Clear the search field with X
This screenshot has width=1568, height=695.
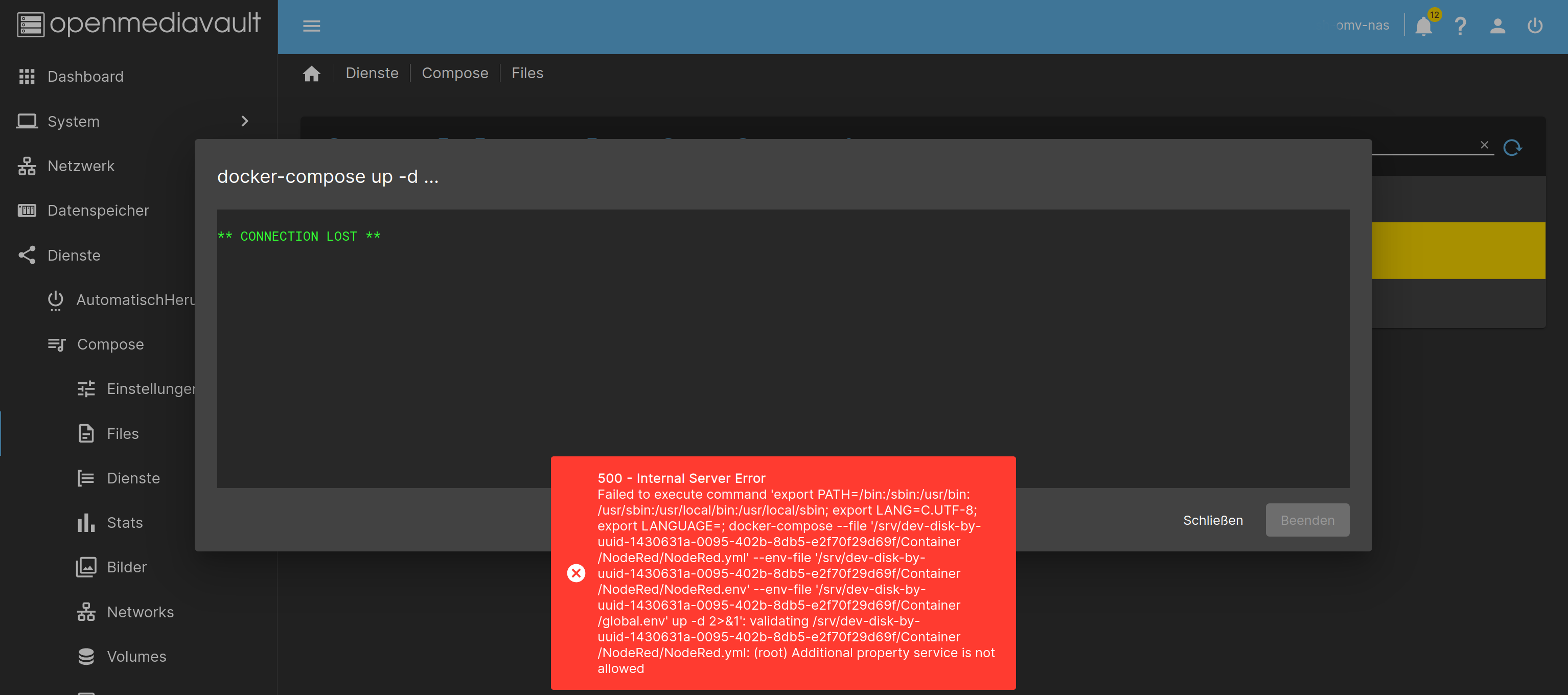tap(1484, 145)
